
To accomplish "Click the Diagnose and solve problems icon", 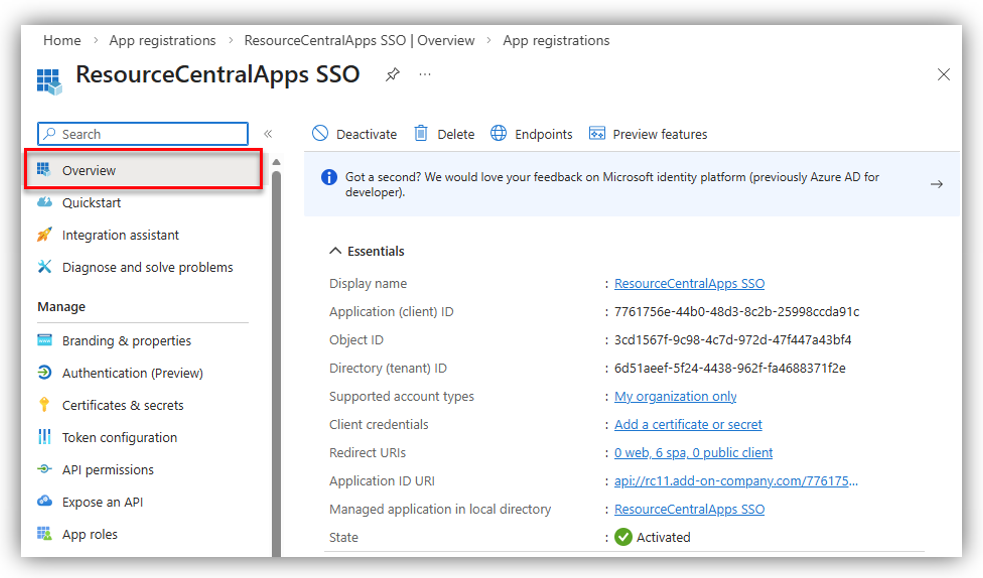I will point(44,267).
